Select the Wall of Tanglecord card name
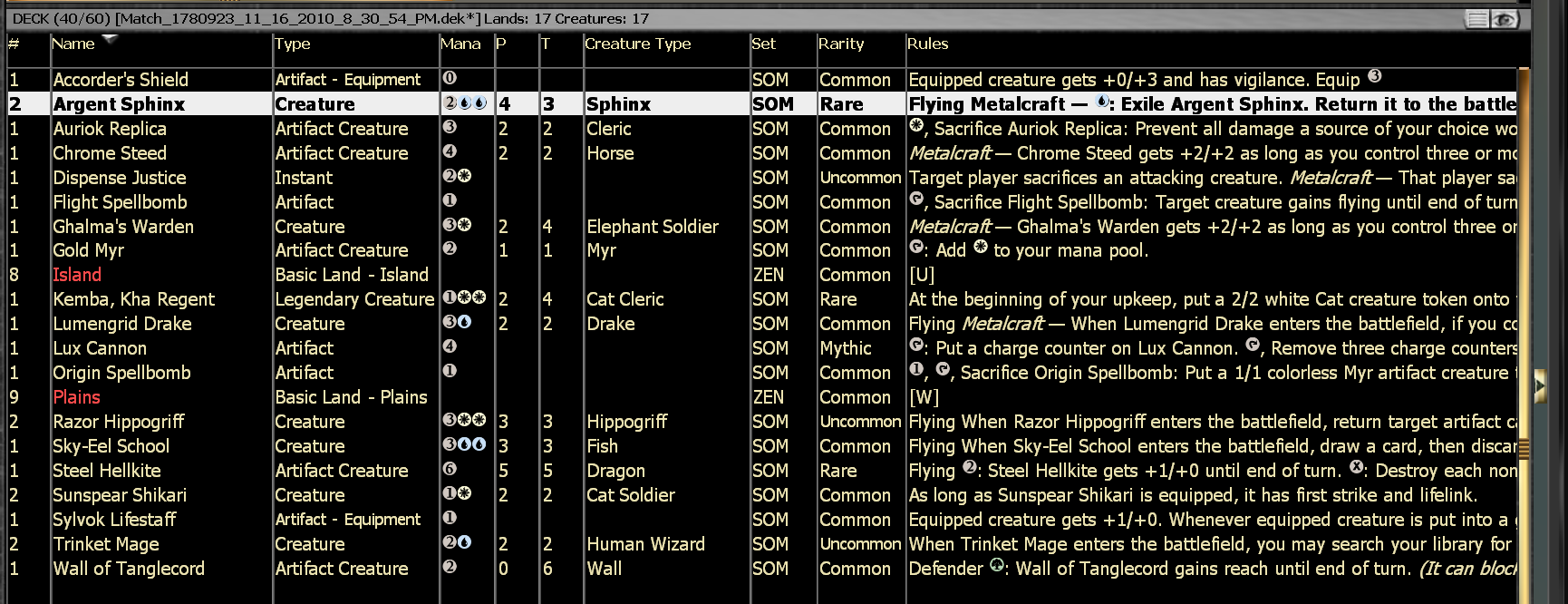1568x604 pixels. pos(129,569)
